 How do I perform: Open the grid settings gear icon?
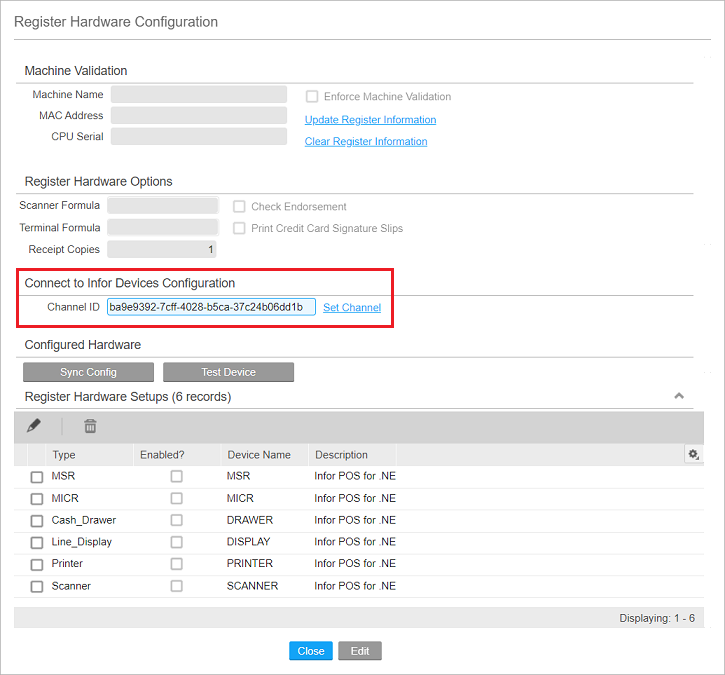(692, 454)
